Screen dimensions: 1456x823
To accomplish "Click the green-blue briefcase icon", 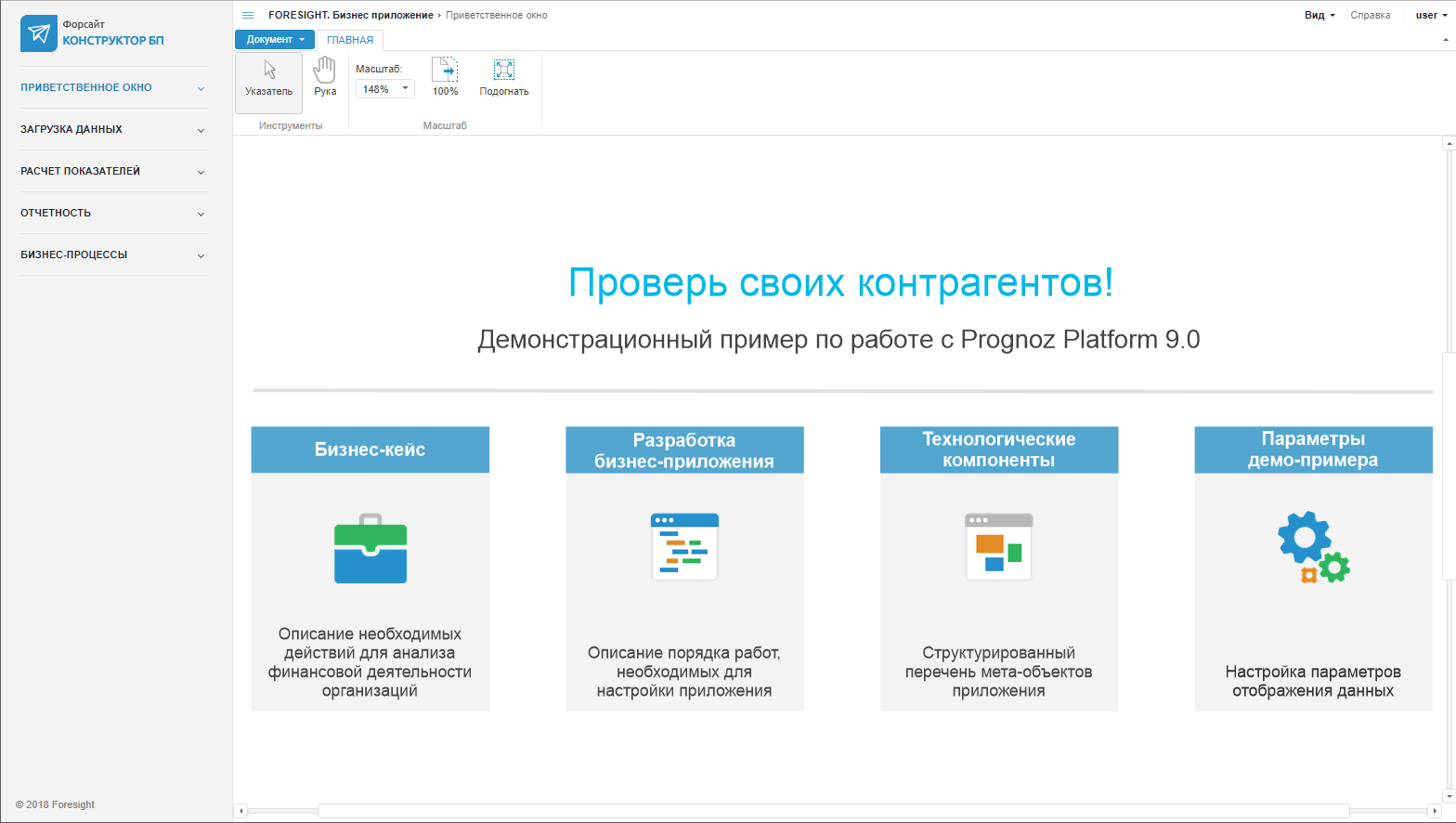I will (x=370, y=548).
